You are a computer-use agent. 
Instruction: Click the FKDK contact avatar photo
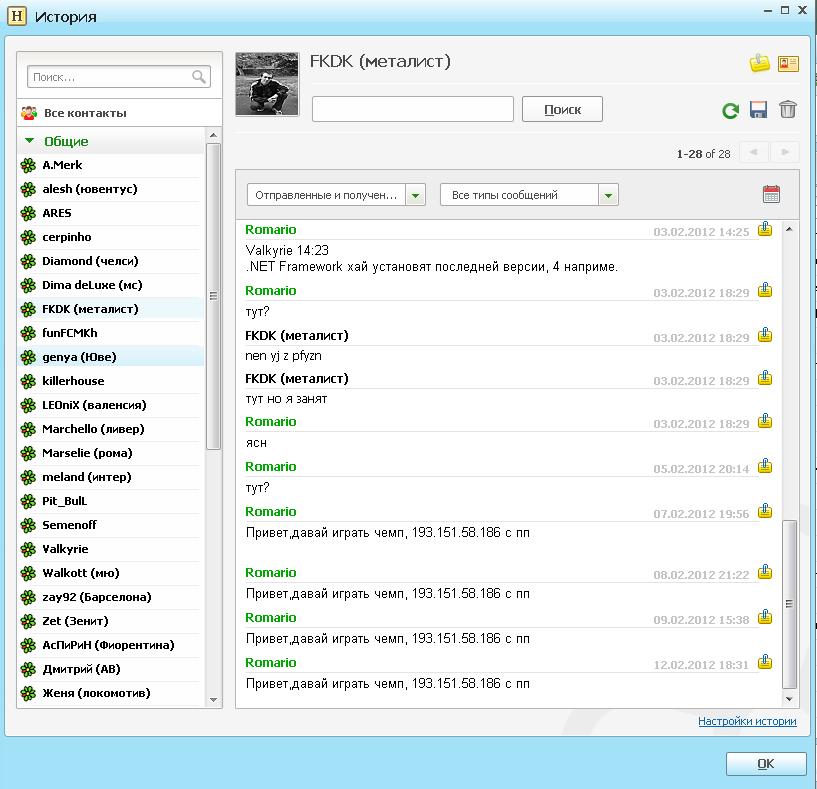click(267, 84)
